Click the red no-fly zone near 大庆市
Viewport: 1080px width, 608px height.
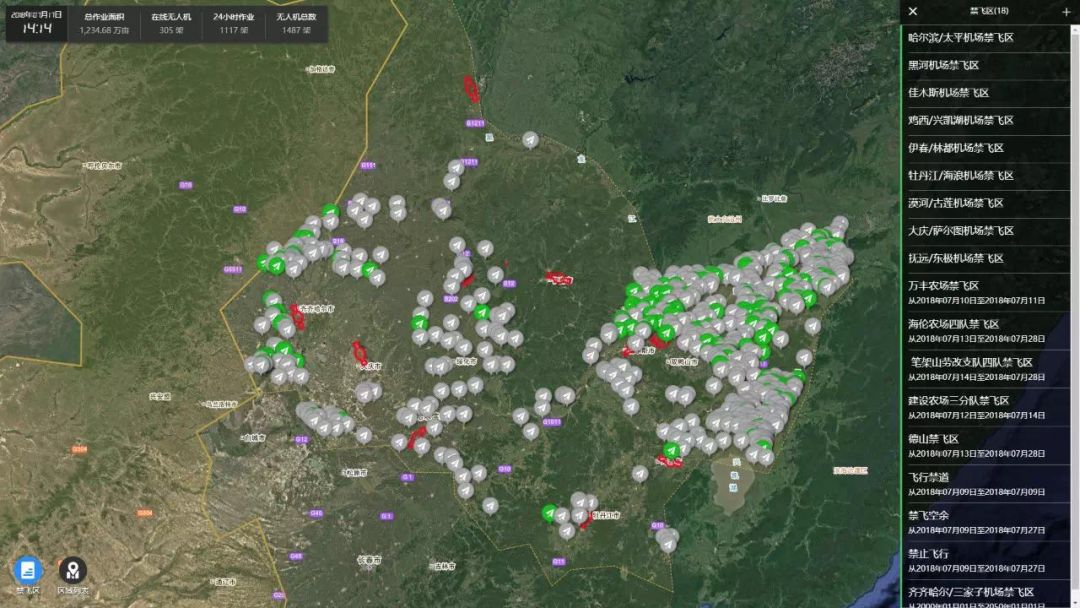click(x=359, y=353)
